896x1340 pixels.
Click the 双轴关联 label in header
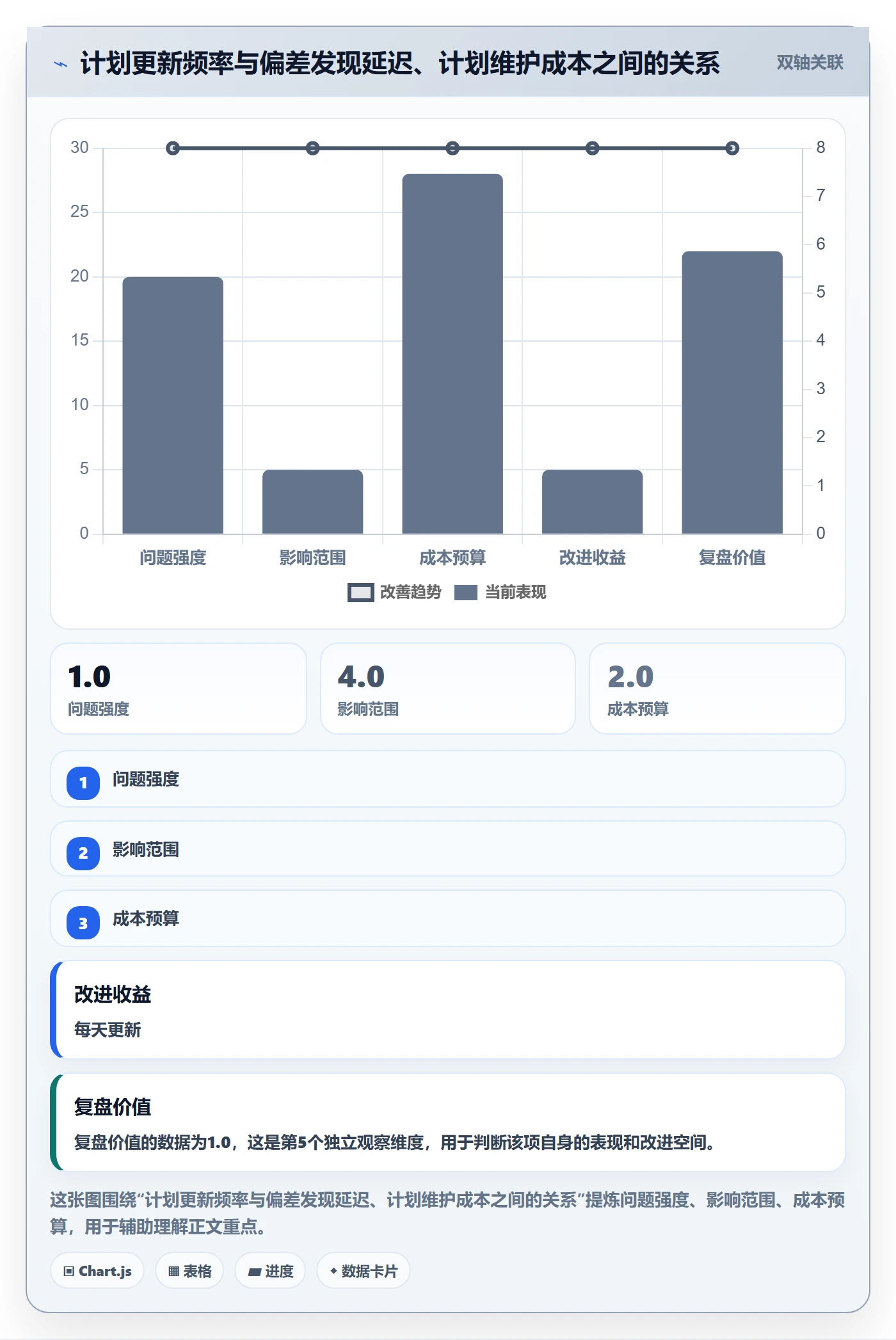click(x=810, y=63)
